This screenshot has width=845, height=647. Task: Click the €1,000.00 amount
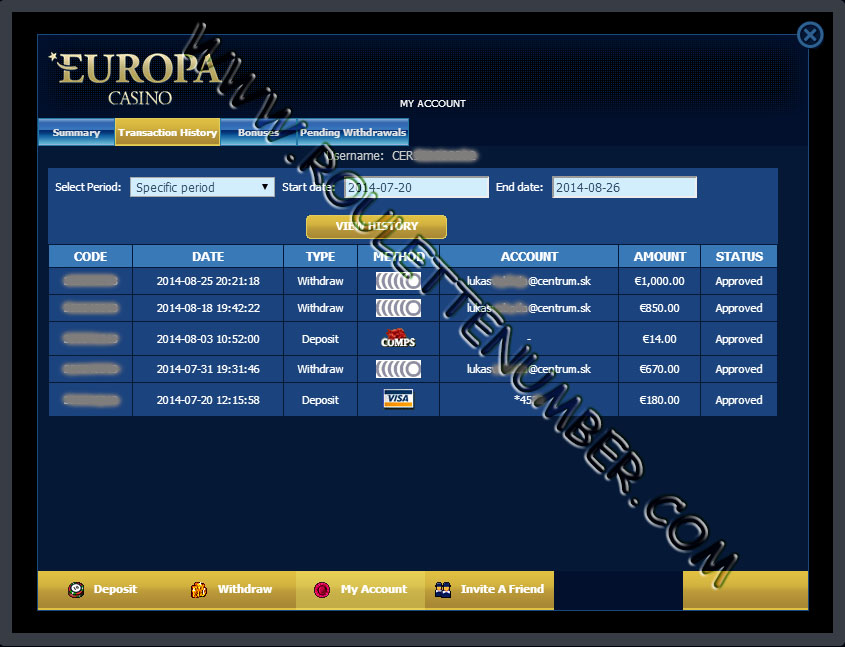click(660, 281)
